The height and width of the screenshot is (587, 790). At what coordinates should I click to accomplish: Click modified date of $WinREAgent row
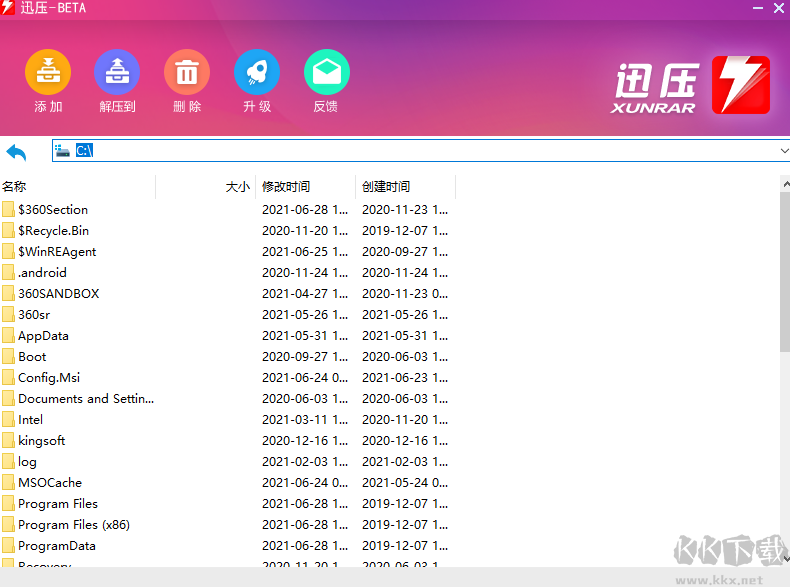(305, 251)
